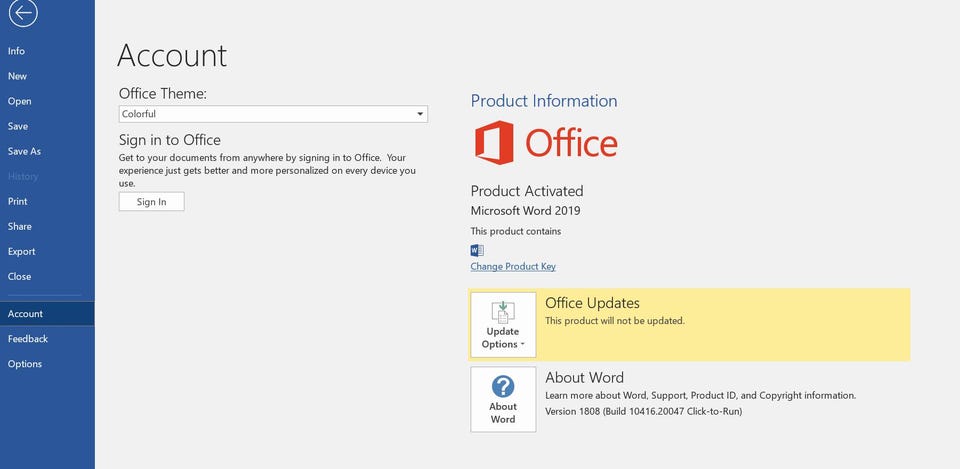This screenshot has height=469, width=960.
Task: Select Export in the sidebar
Action: point(47,252)
